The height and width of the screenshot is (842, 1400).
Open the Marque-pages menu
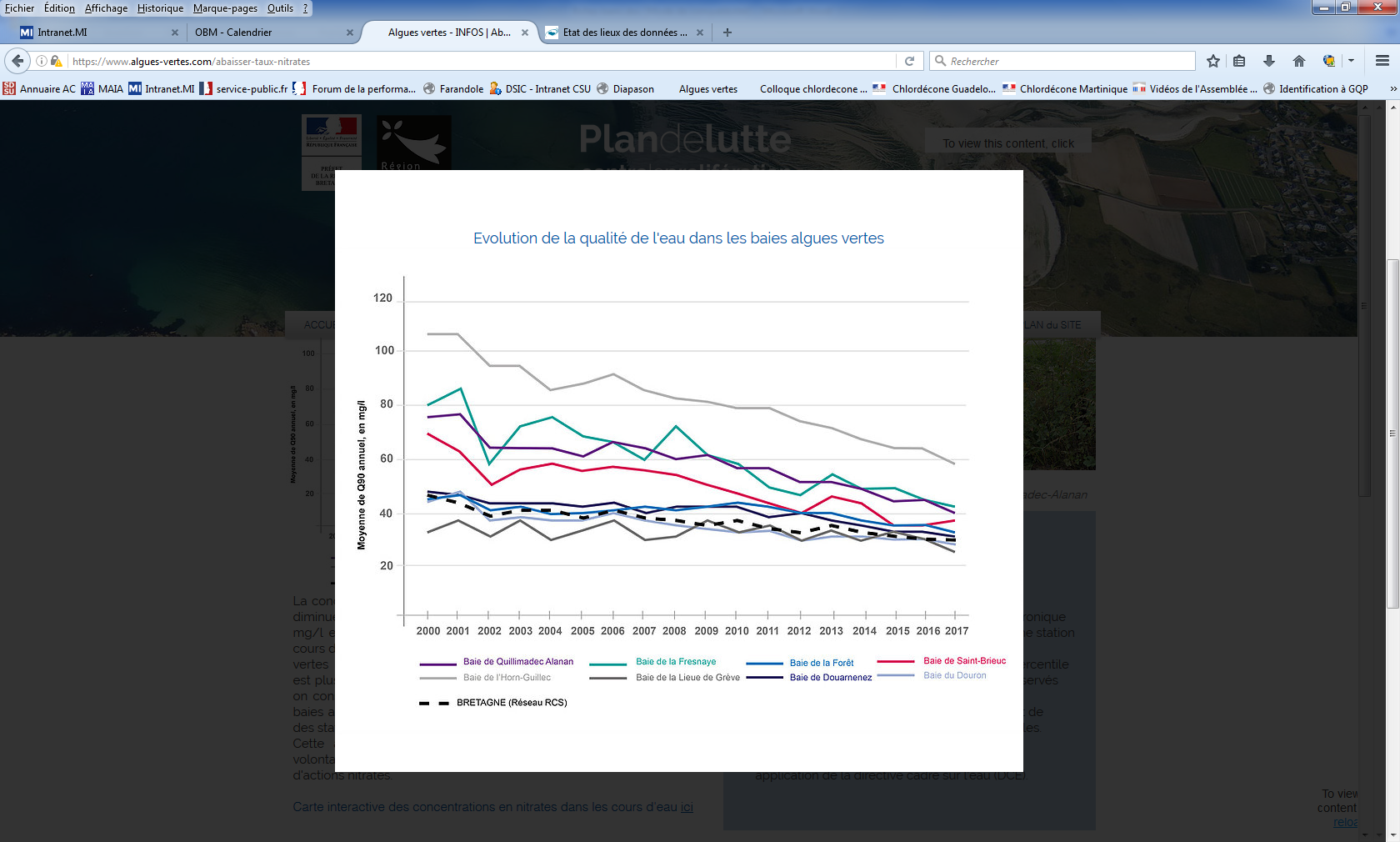coord(225,8)
